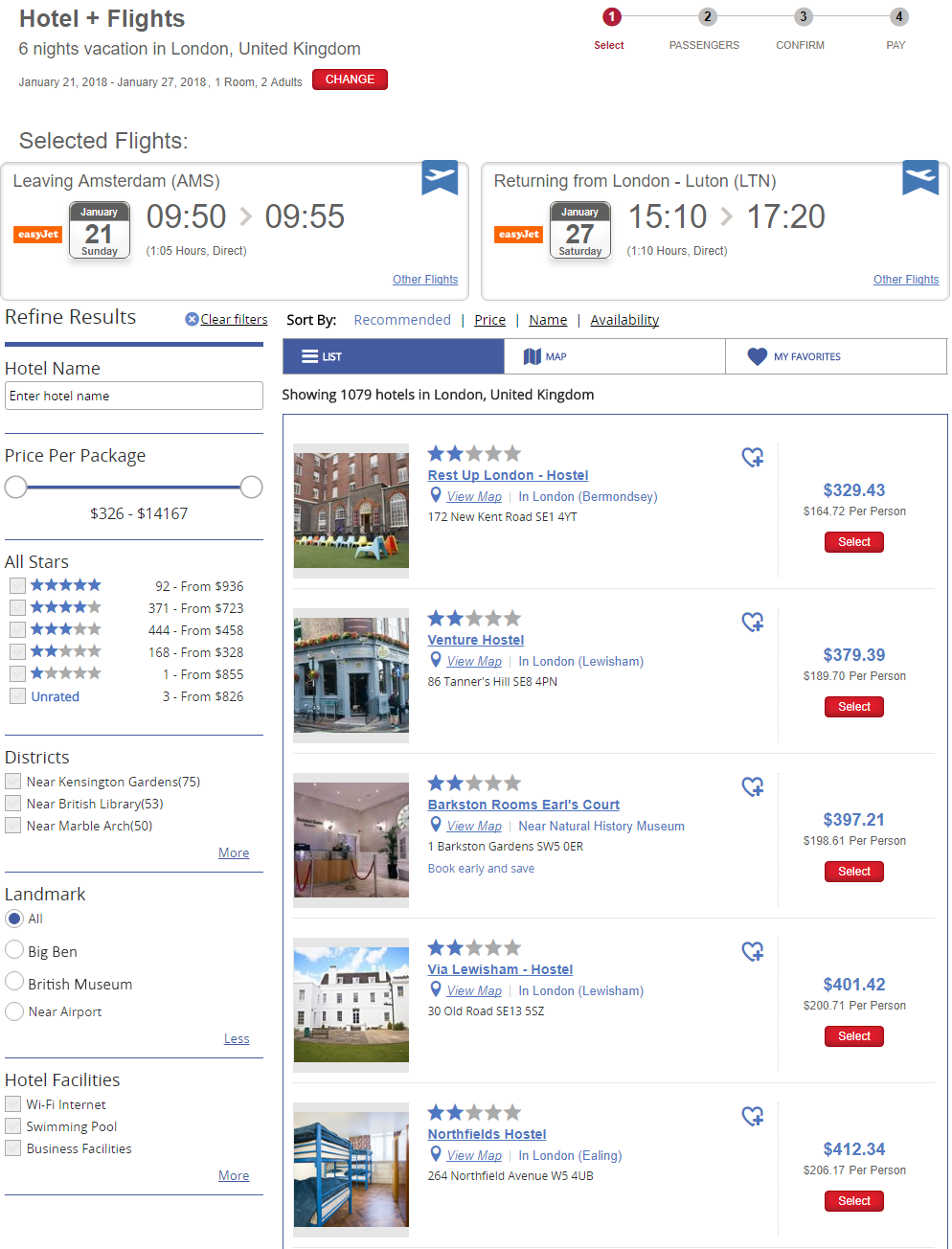Click January 21 Sunday calendar icon
This screenshot has width=952, height=1249.
coord(100,230)
